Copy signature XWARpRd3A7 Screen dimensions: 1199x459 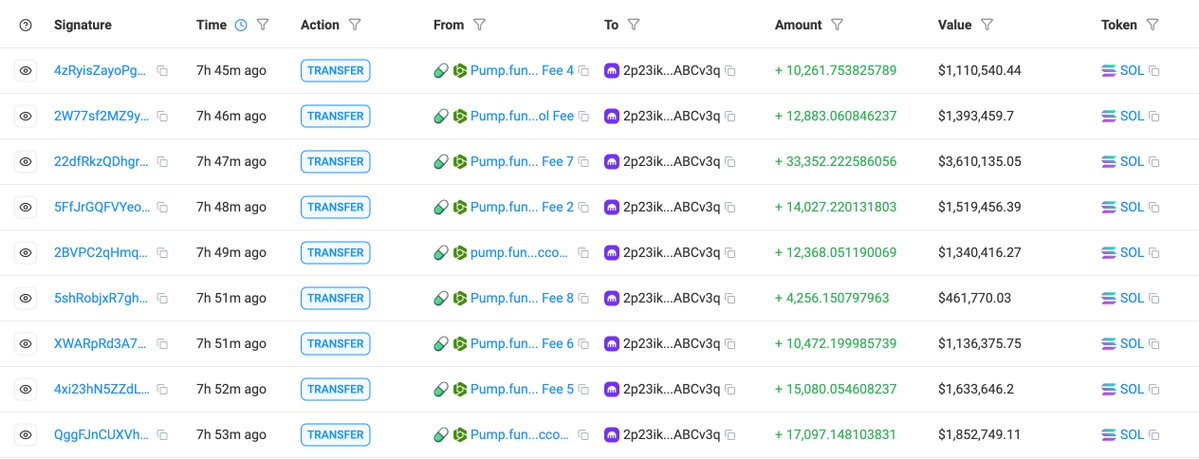coord(162,344)
